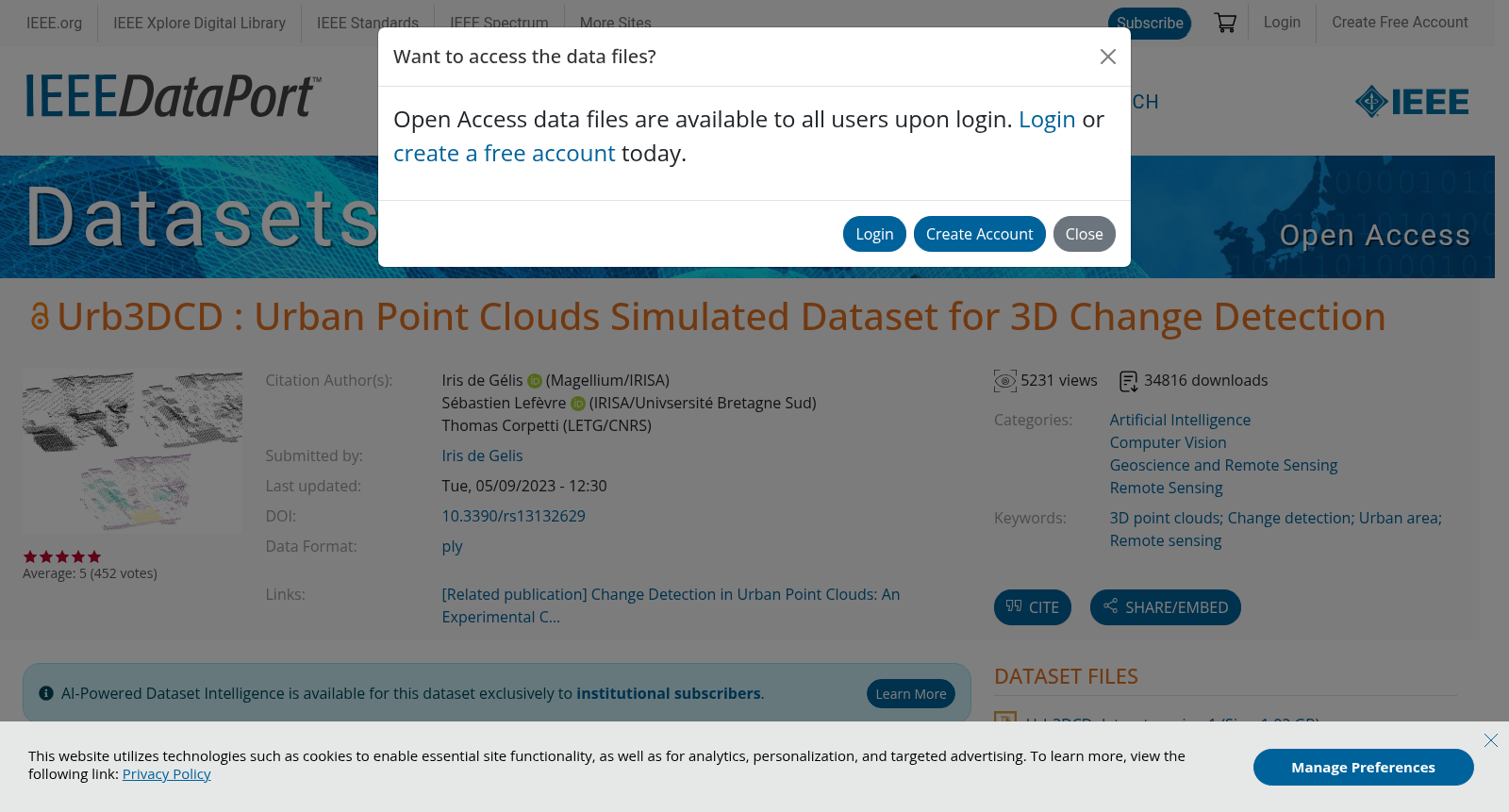Open Iris de Gélis ORCID icon
The width and height of the screenshot is (1509, 812).
coord(535,381)
